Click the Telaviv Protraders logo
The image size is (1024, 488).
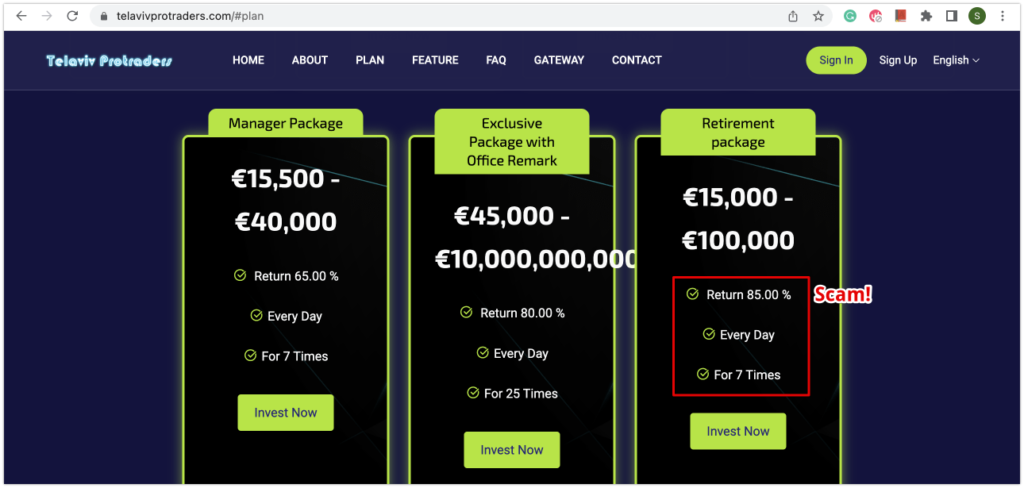click(x=110, y=61)
